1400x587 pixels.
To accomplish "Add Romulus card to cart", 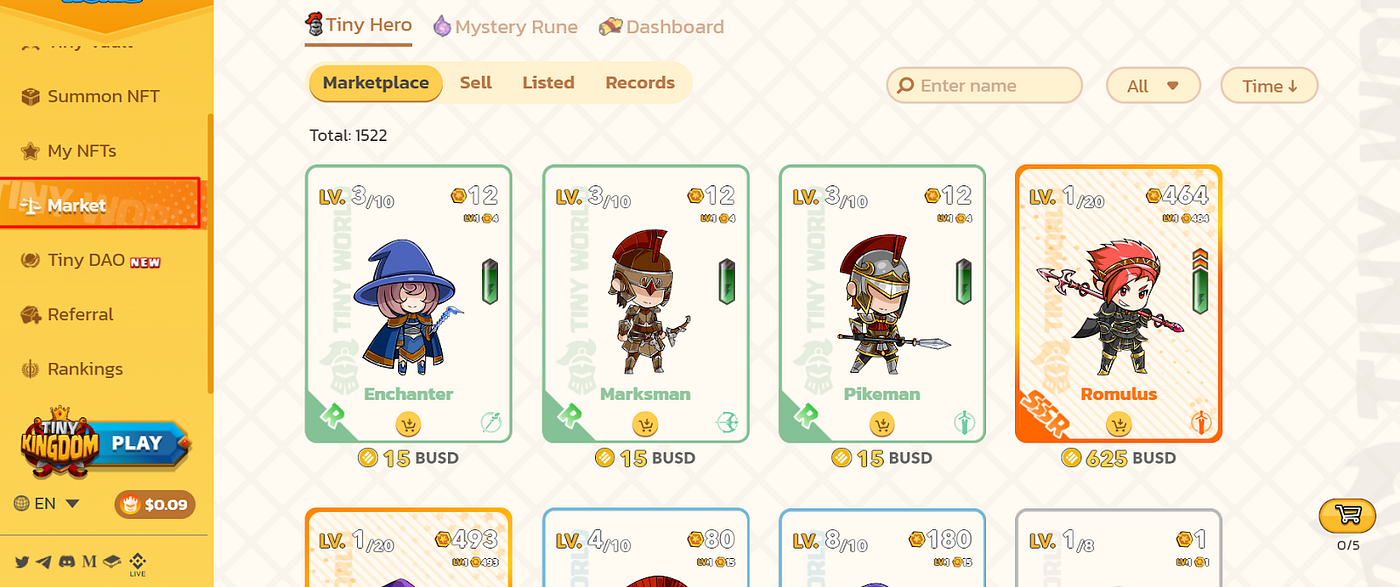I will pyautogui.click(x=1119, y=425).
